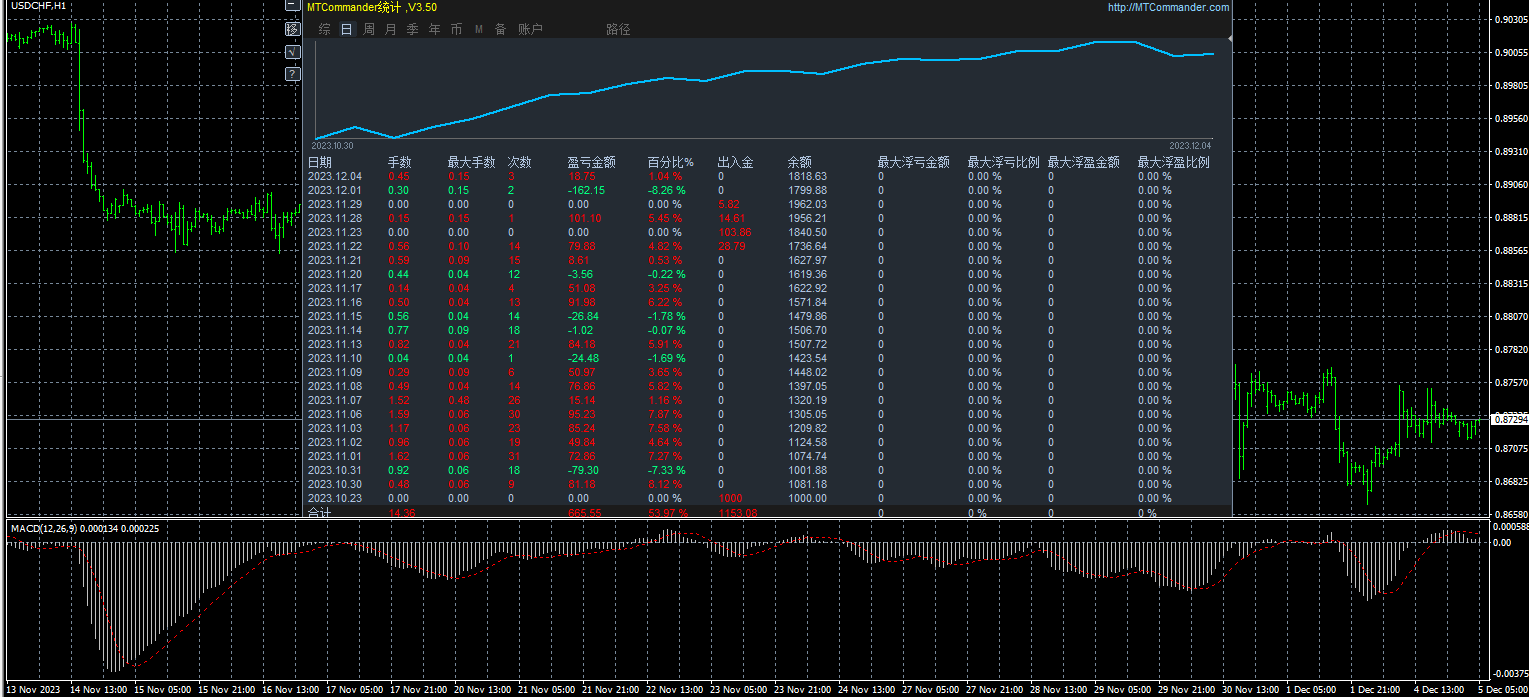Image resolution: width=1529 pixels, height=697 pixels.
Task: Click the M tab in statistics panel
Action: [x=478, y=30]
